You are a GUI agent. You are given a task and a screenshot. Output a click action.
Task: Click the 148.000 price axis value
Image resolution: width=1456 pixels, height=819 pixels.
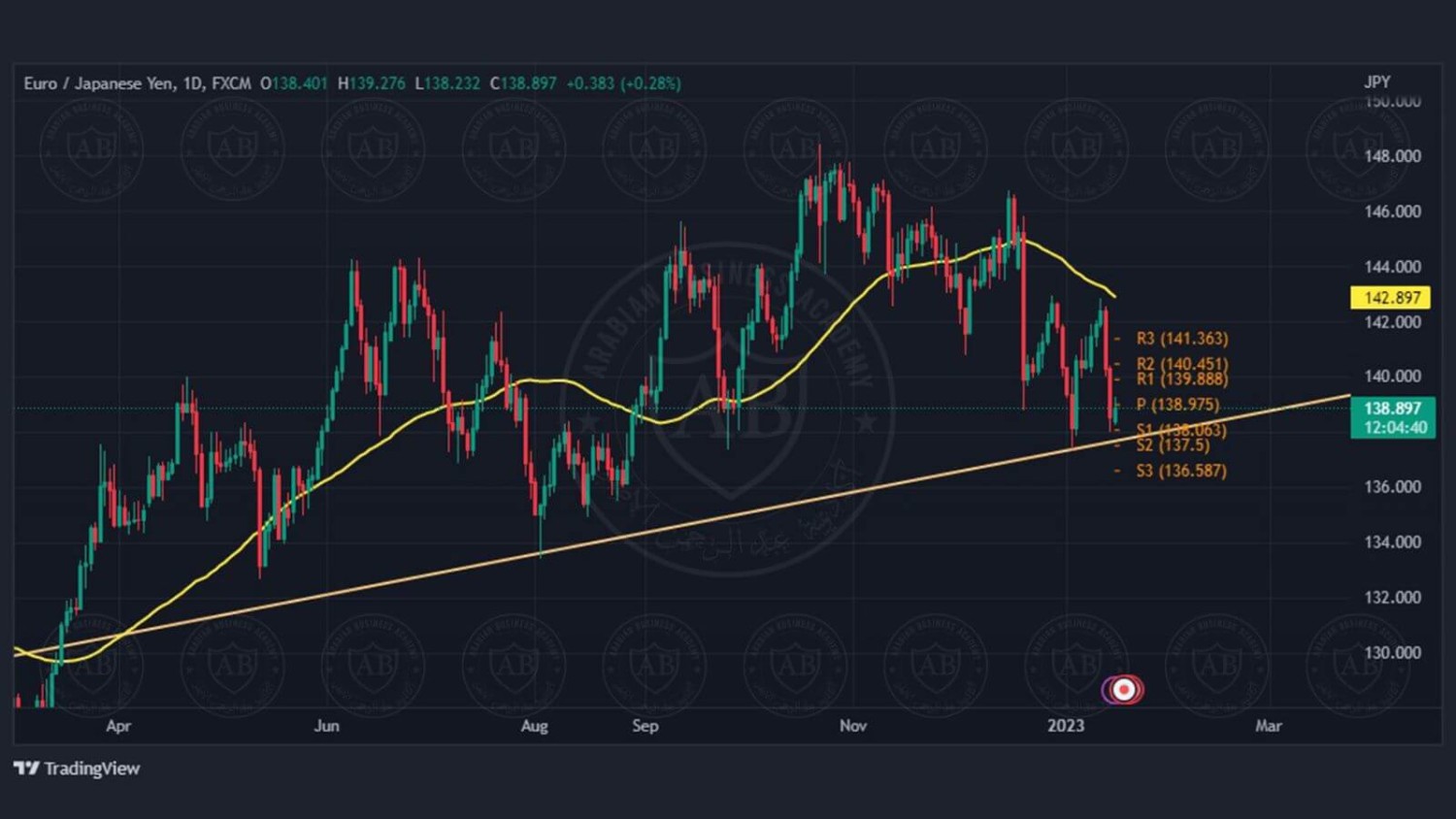click(1392, 156)
